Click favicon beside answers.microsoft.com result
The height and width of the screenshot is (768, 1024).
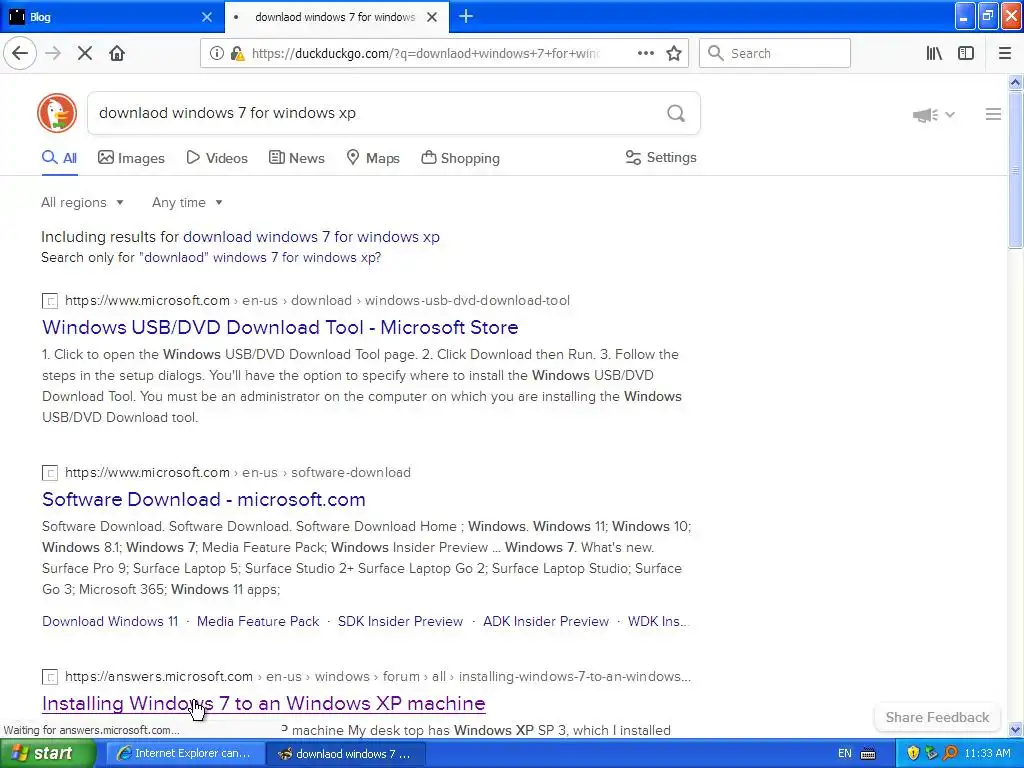(50, 677)
